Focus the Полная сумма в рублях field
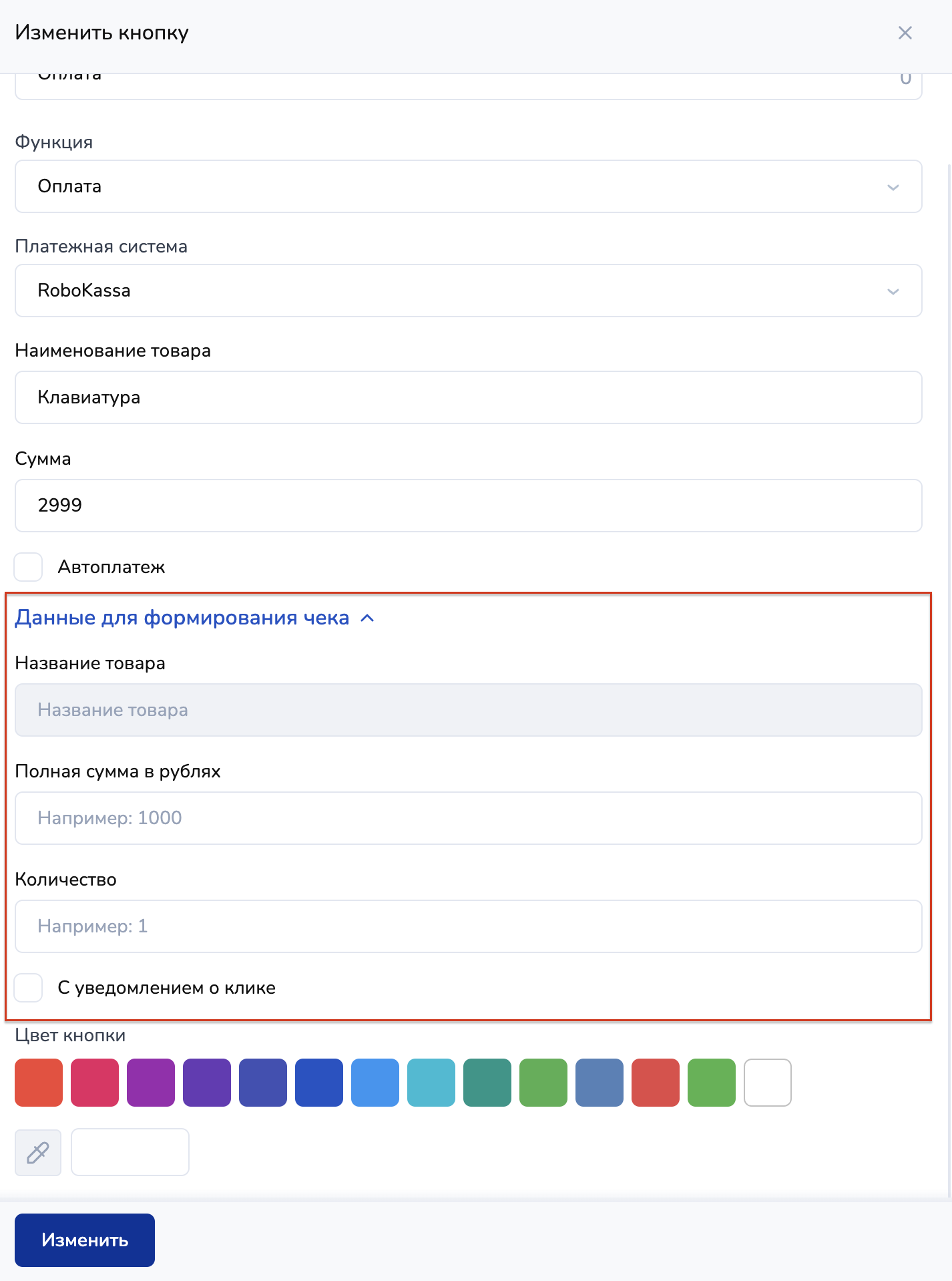952x1281 pixels. click(468, 818)
